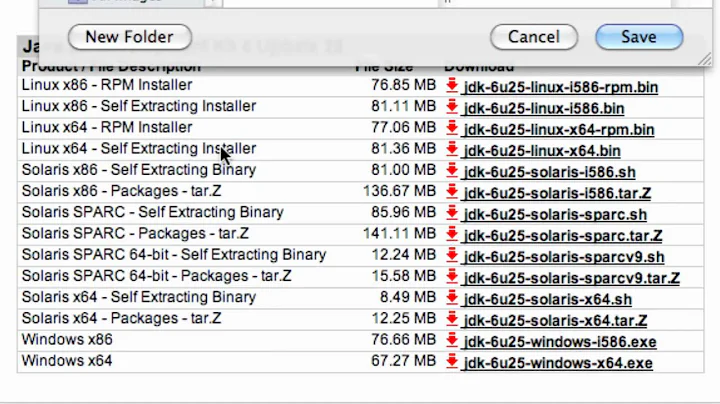Screen dimensions: 720x404
Task: Click red arrow icon for jdk-6u25-solaris-x64.tar.Z
Action: (x=452, y=320)
